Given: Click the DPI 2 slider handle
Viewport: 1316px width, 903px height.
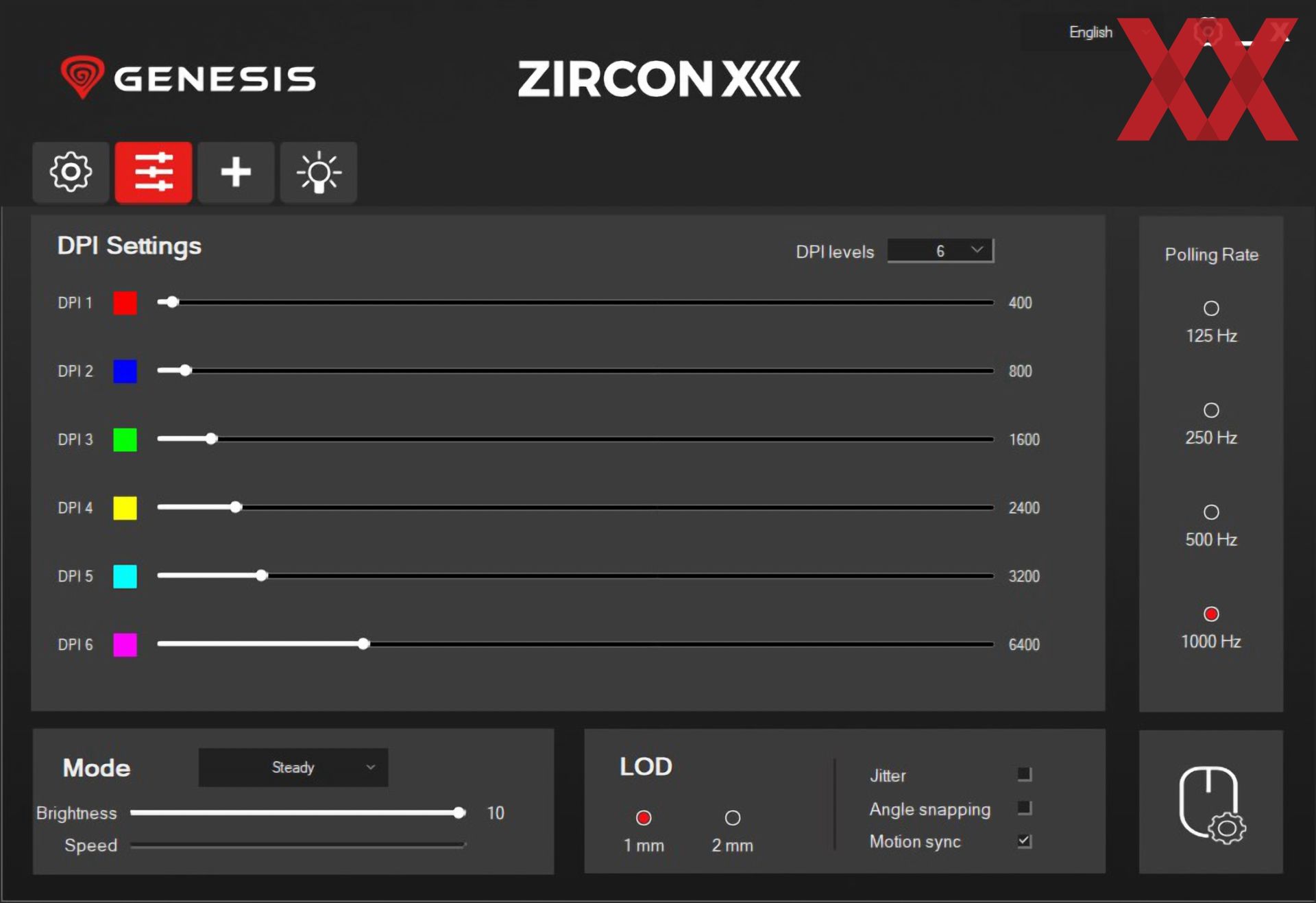Looking at the screenshot, I should click(x=186, y=370).
